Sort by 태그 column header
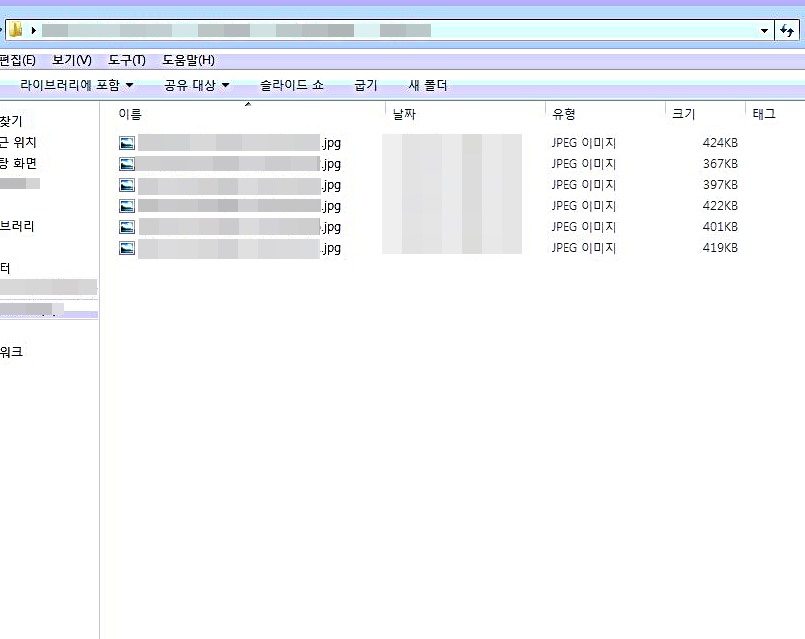 [x=764, y=114]
